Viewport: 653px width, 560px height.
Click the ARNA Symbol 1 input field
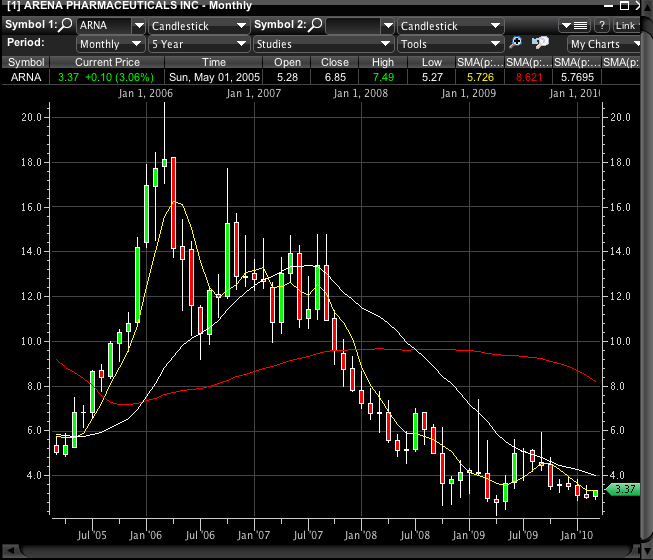pyautogui.click(x=103, y=26)
